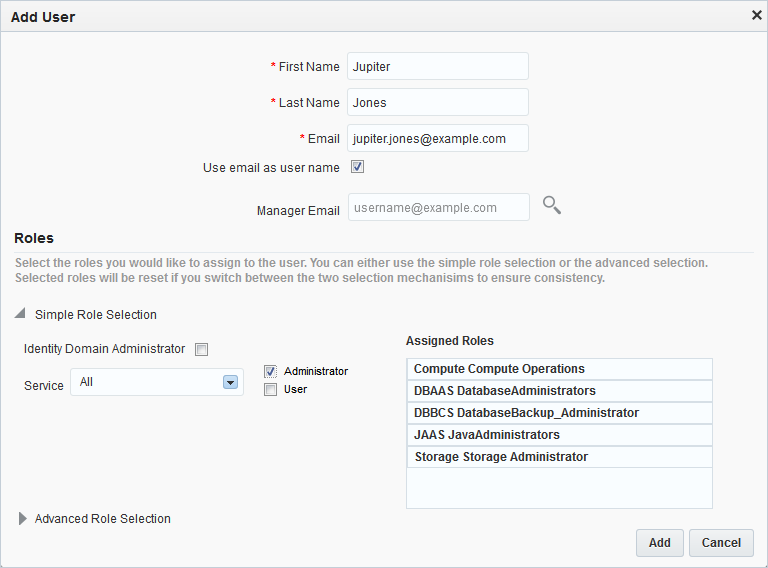Click the Roles section heading

[x=34, y=238]
